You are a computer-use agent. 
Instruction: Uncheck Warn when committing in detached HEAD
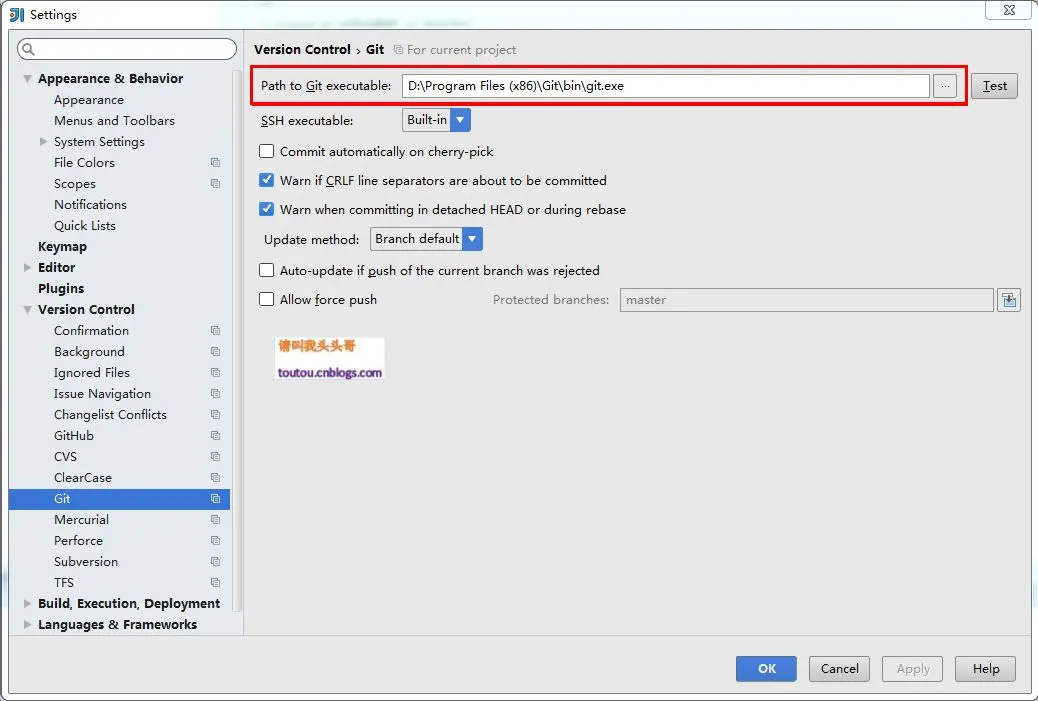tap(266, 209)
